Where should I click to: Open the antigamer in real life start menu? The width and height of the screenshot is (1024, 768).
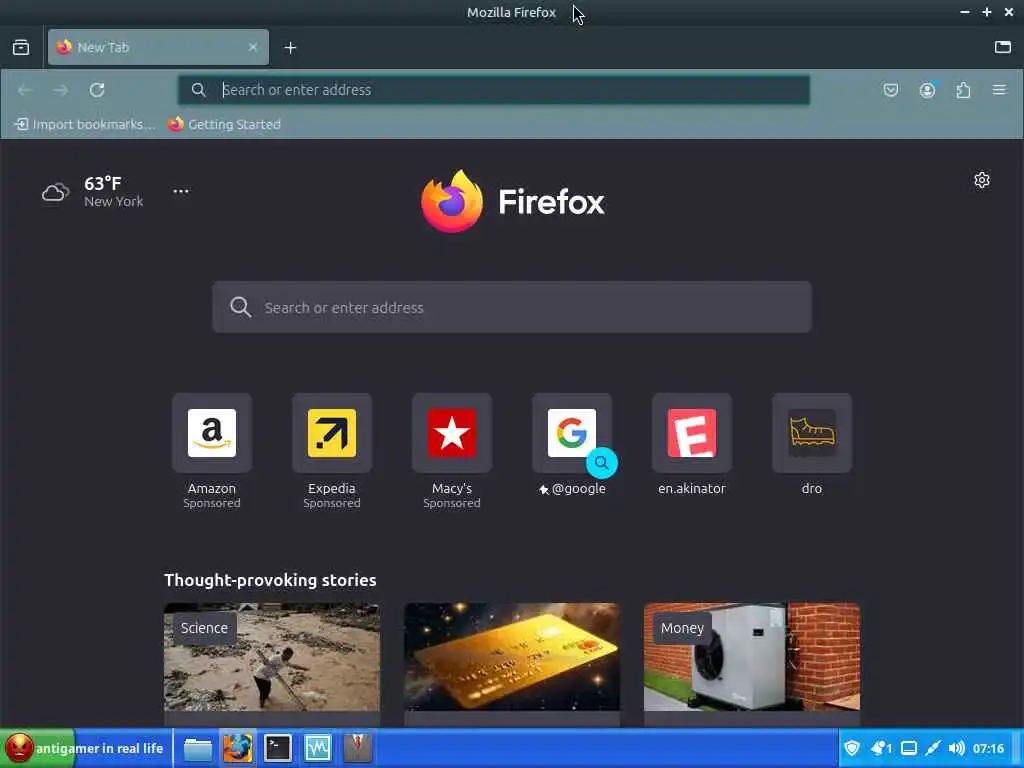click(x=84, y=748)
